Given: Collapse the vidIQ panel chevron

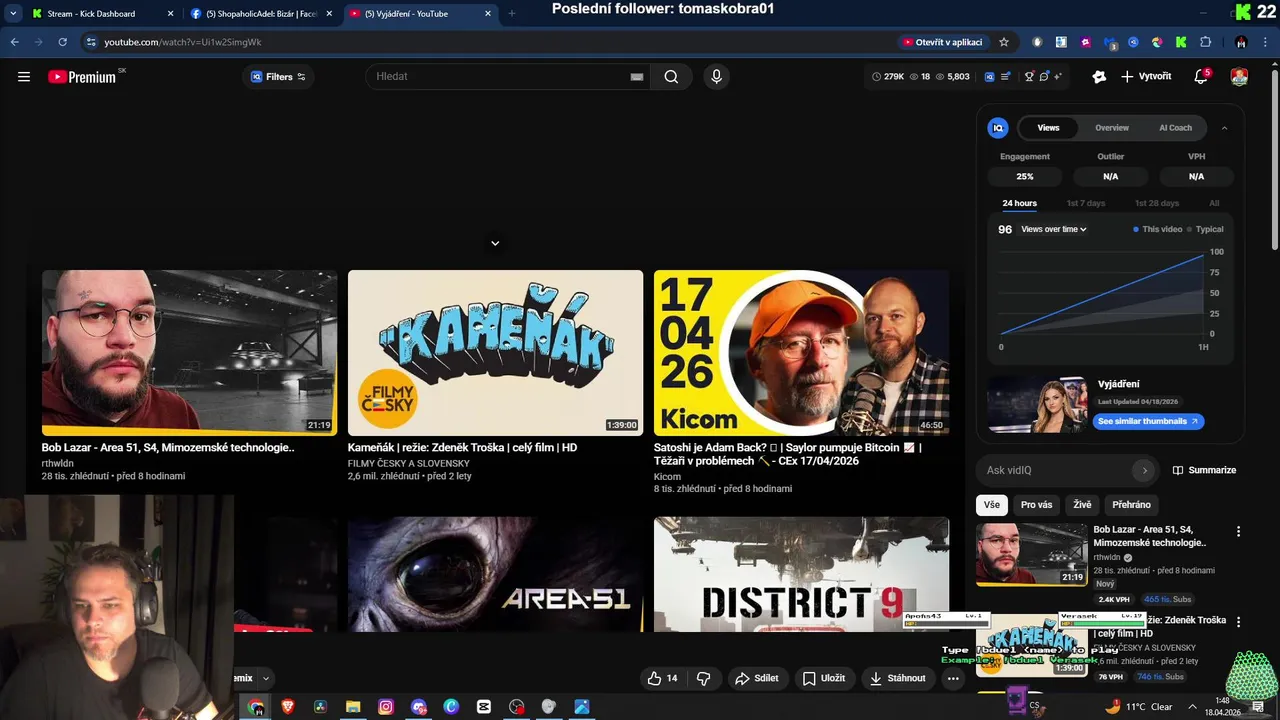Looking at the screenshot, I should [1224, 128].
